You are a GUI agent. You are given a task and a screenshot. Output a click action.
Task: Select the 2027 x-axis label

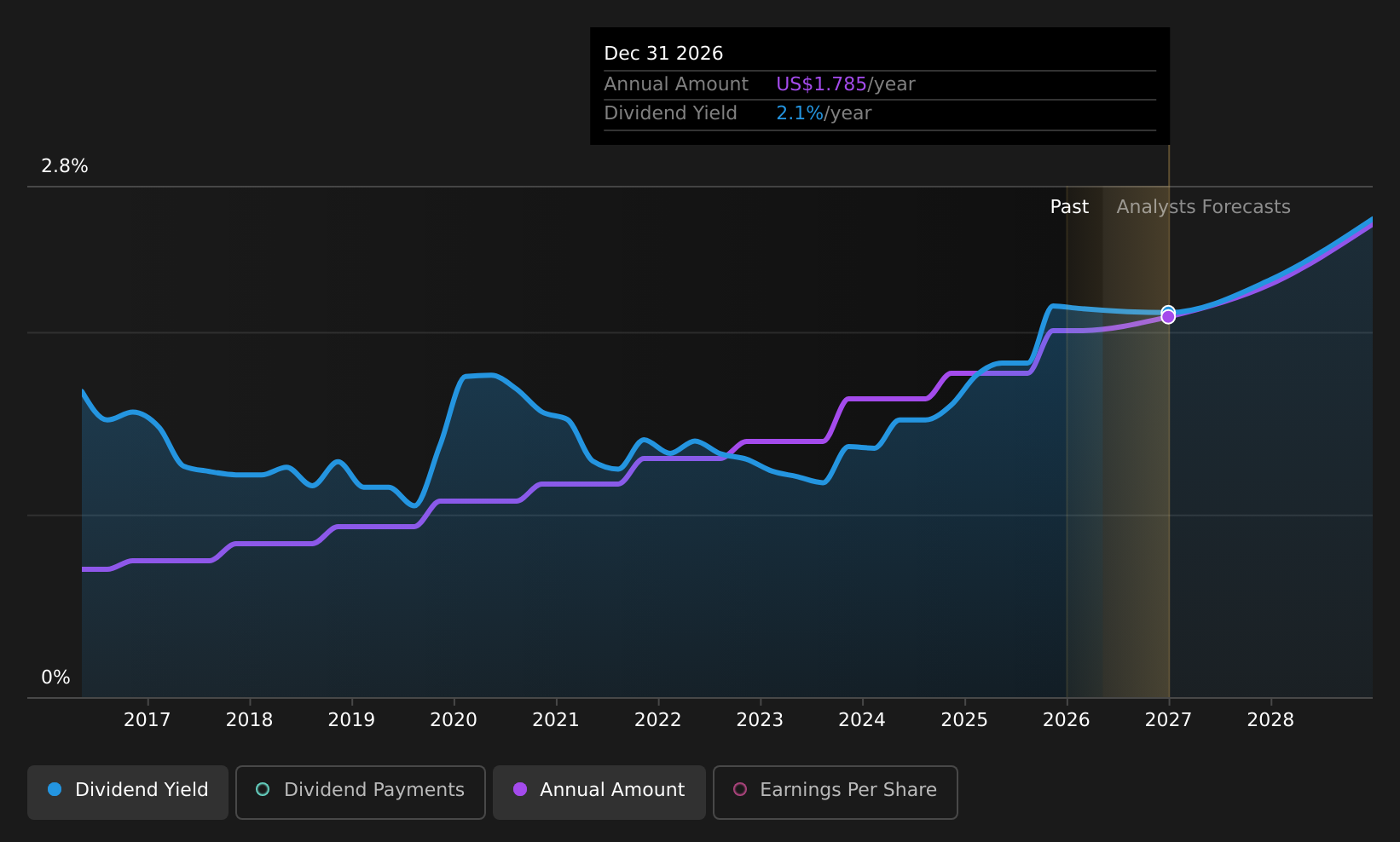point(1168,720)
